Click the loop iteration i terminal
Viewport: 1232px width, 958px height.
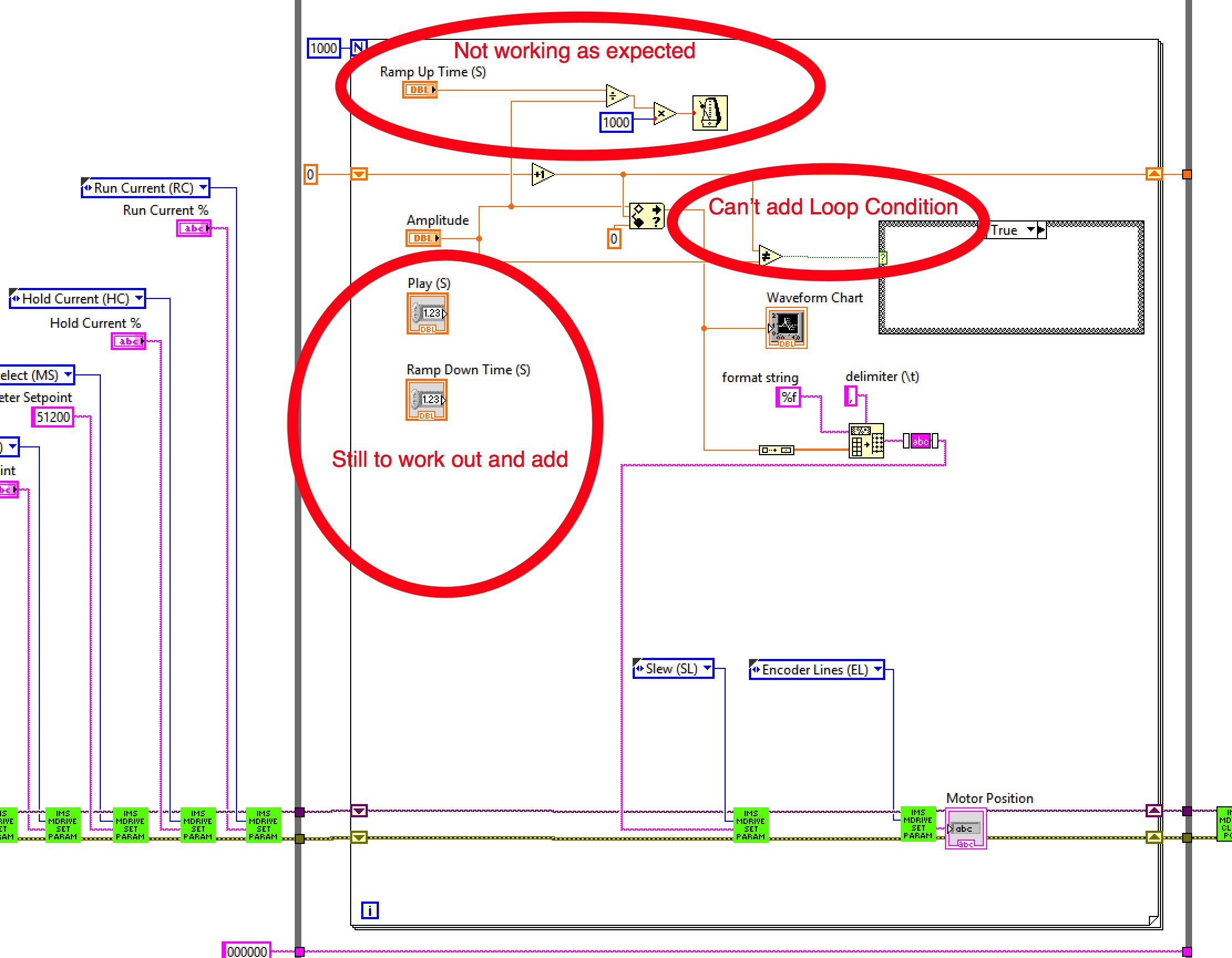click(369, 910)
